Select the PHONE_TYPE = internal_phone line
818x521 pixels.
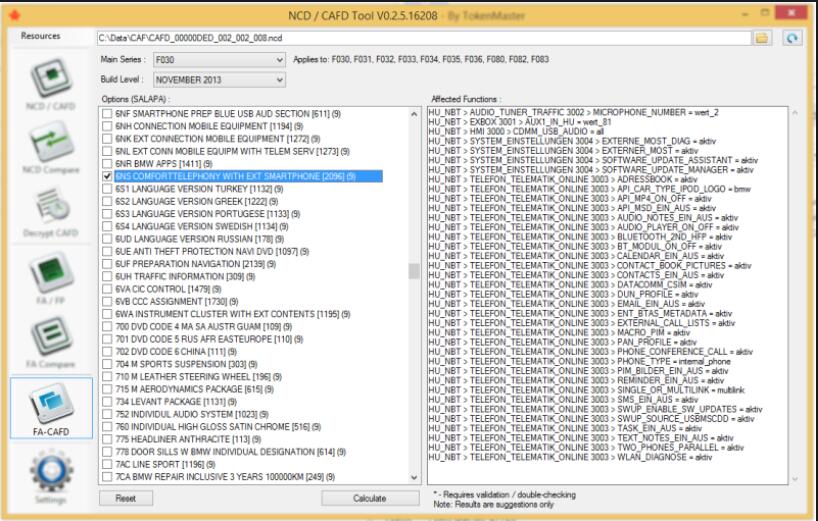[x=579, y=361]
